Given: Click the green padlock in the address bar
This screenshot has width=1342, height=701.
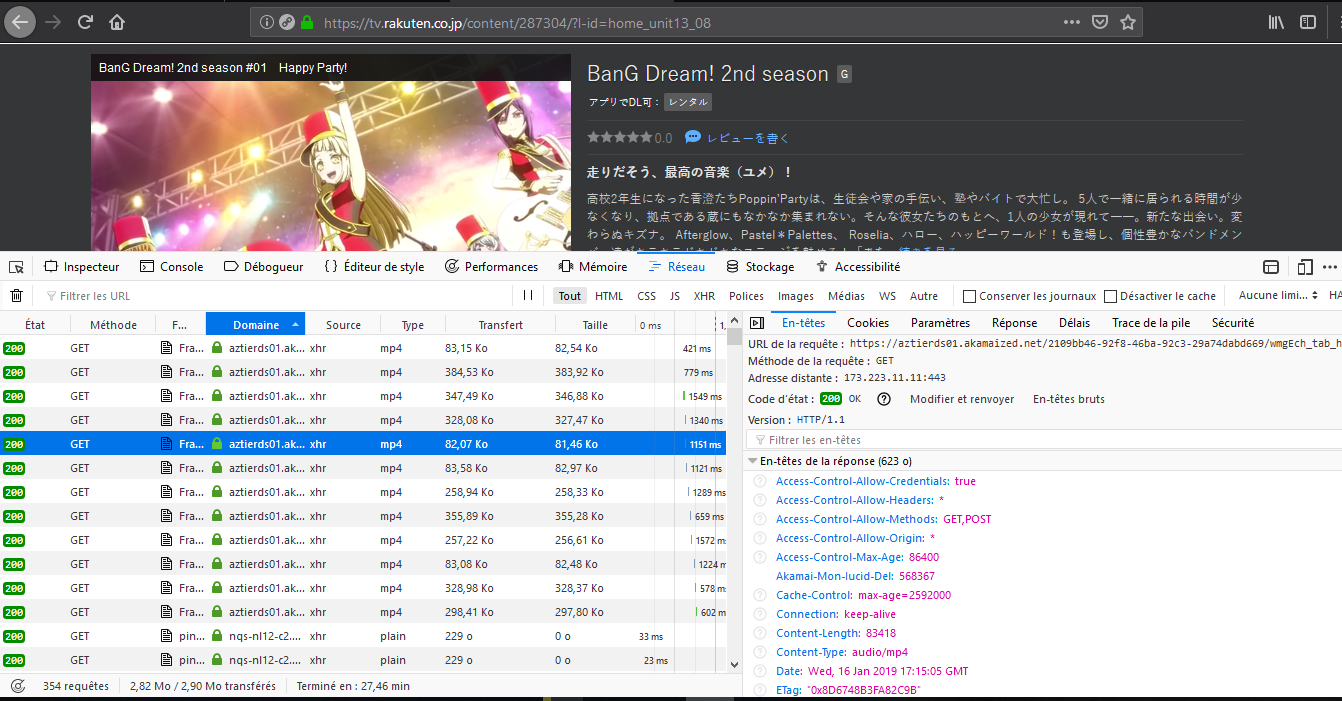Looking at the screenshot, I should [307, 22].
